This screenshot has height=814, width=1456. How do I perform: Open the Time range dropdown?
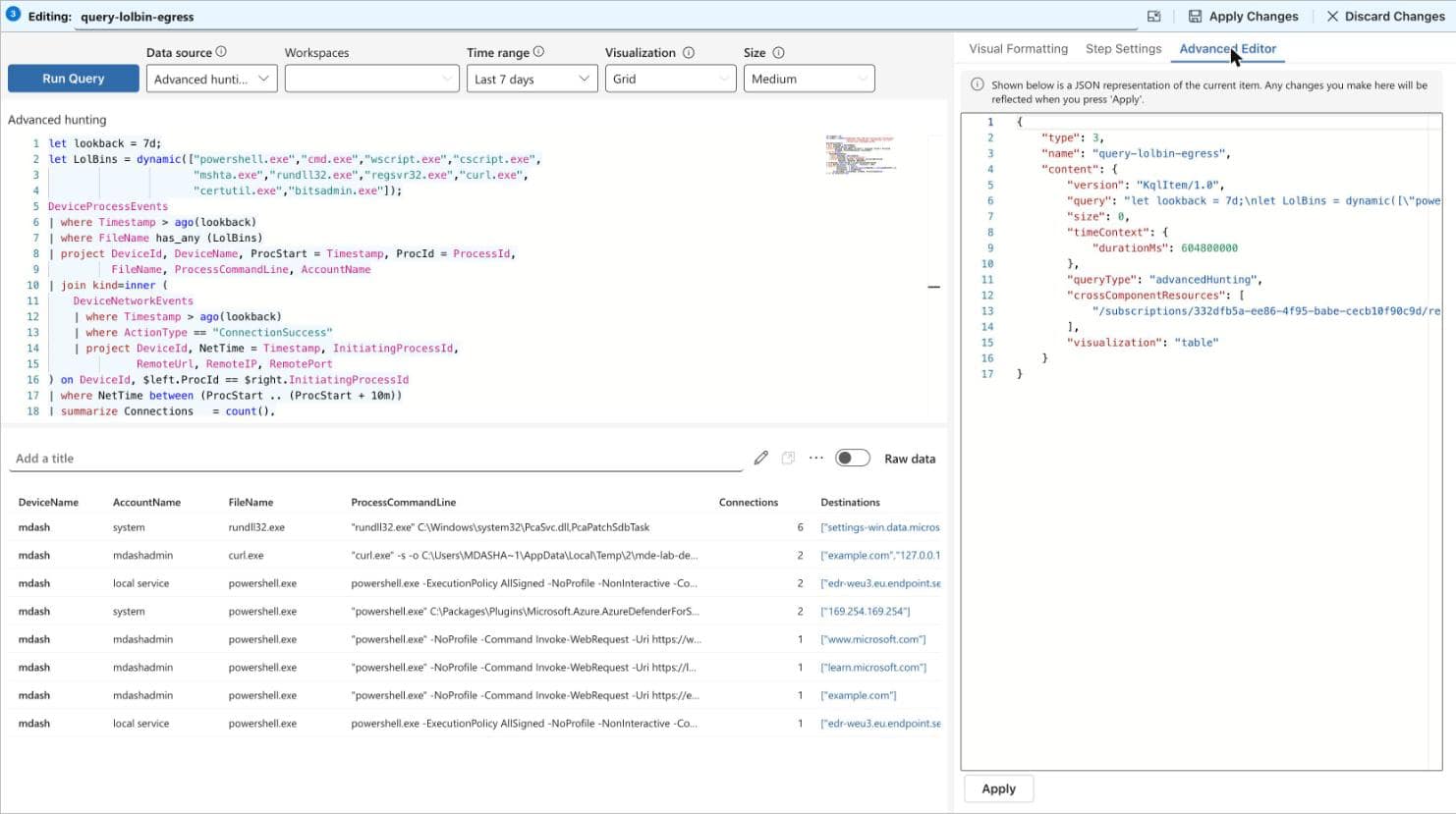click(x=532, y=79)
